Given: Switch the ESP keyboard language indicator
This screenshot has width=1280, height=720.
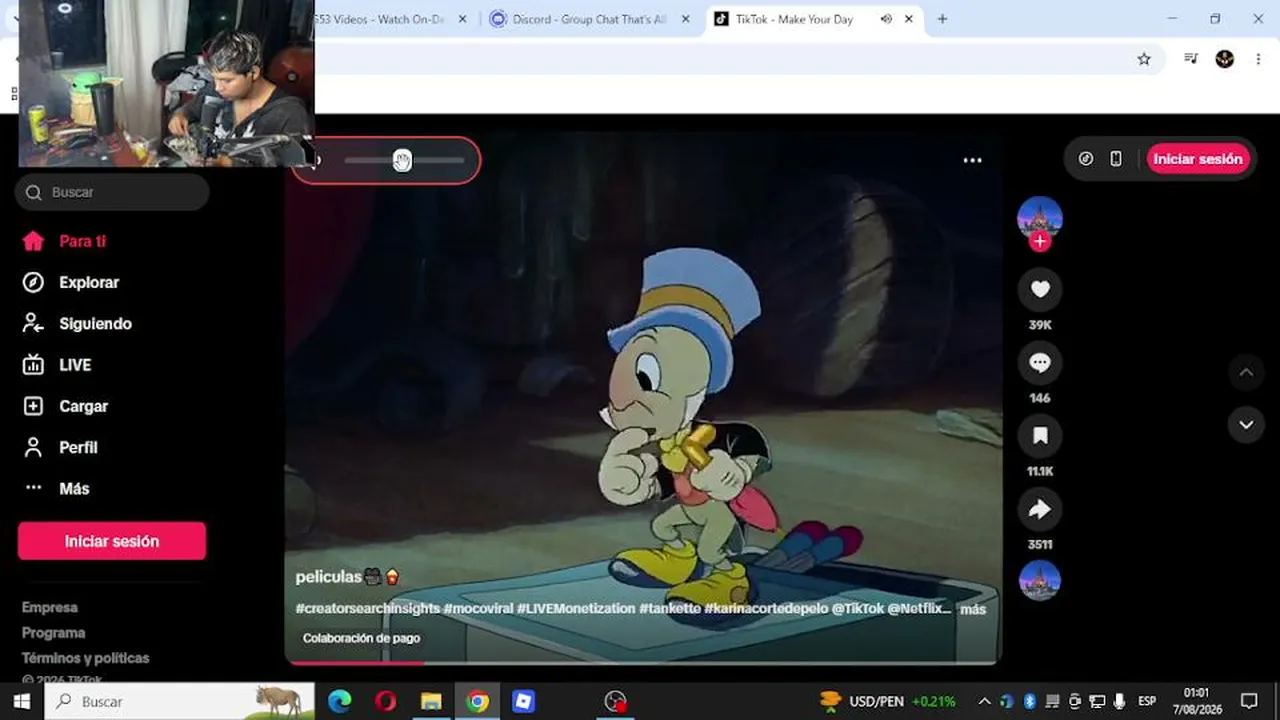Looking at the screenshot, I should pos(1147,701).
